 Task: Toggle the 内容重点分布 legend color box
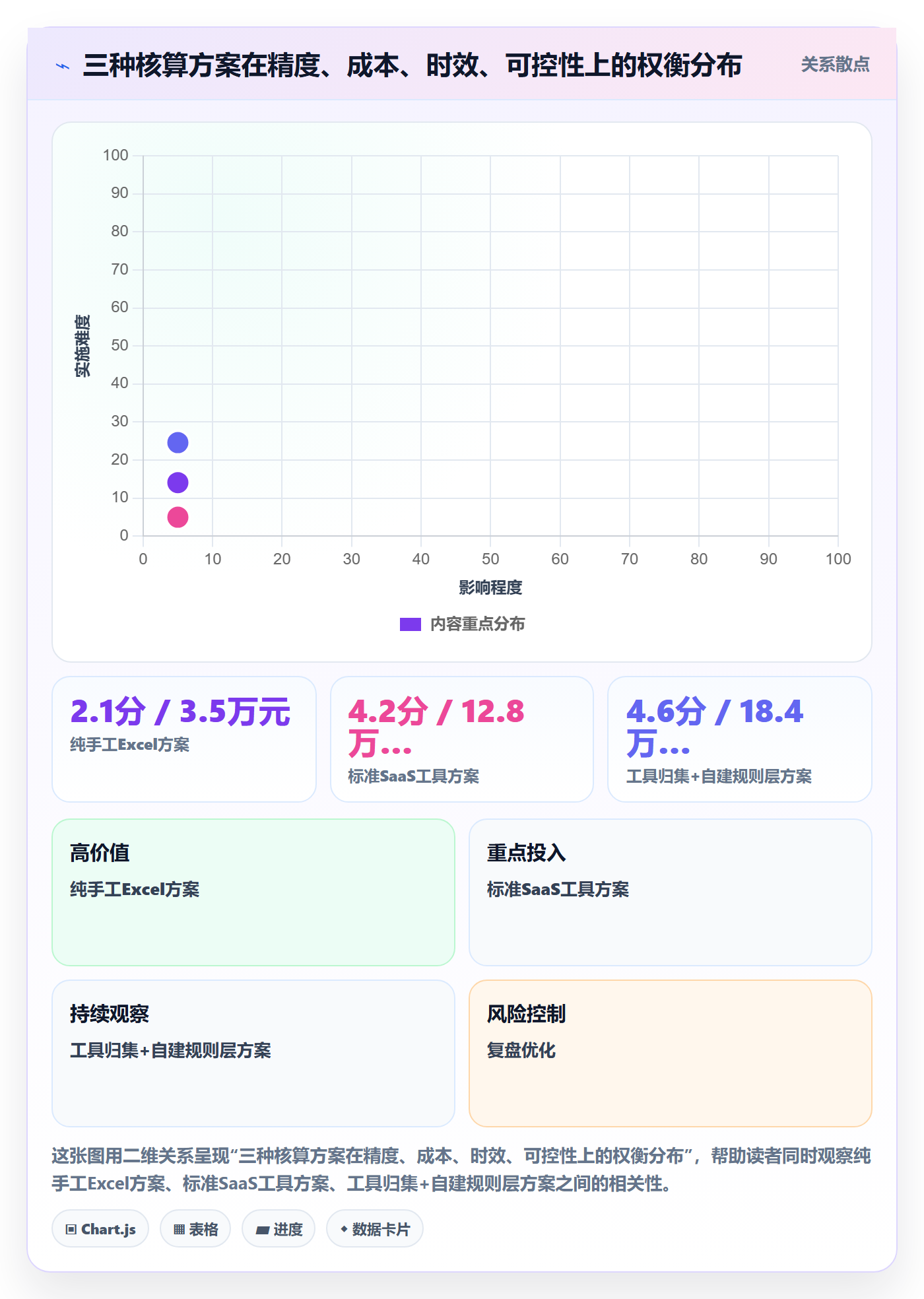pos(411,624)
